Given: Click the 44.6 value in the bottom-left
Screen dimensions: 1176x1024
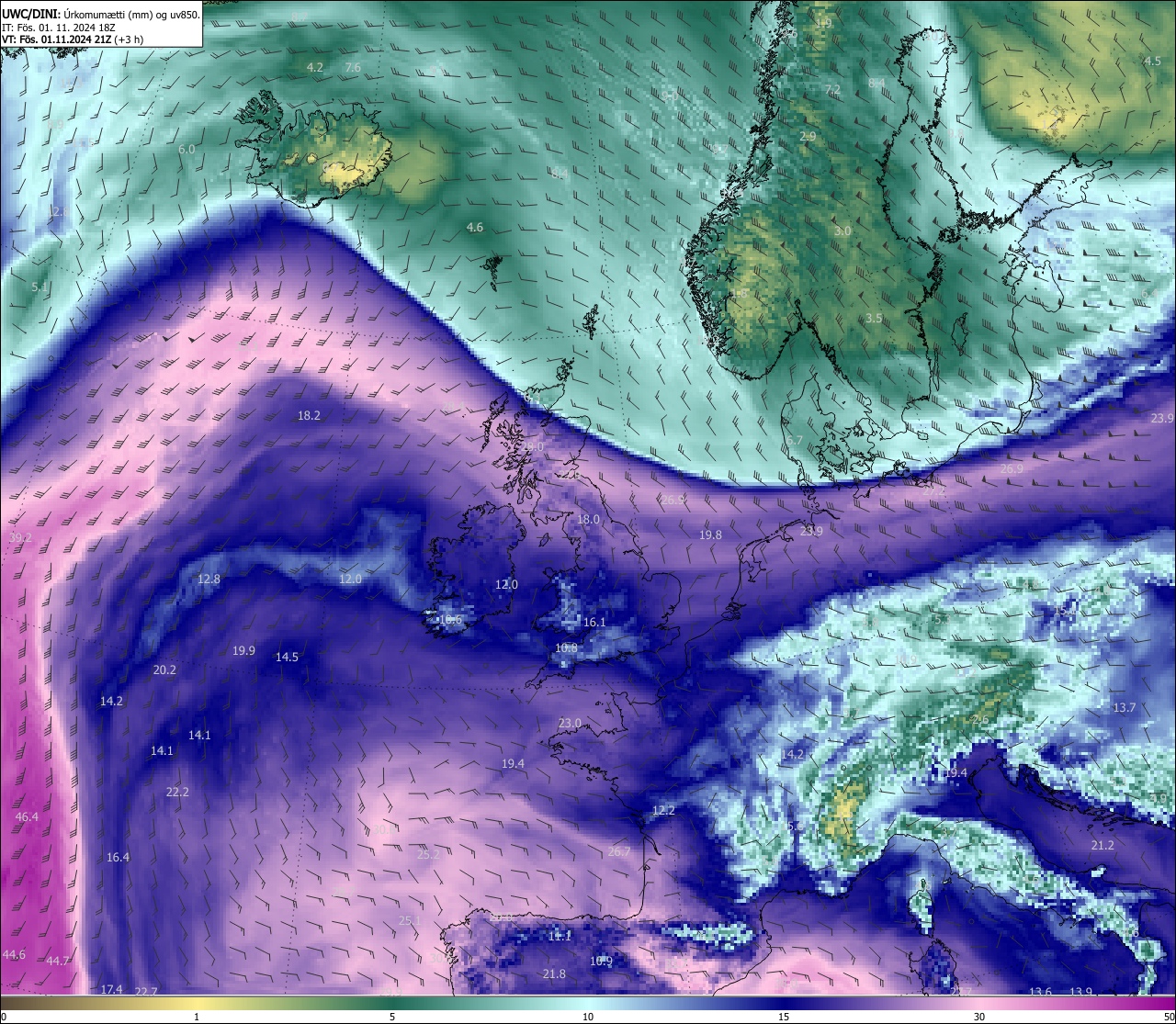Looking at the screenshot, I should click(14, 954).
